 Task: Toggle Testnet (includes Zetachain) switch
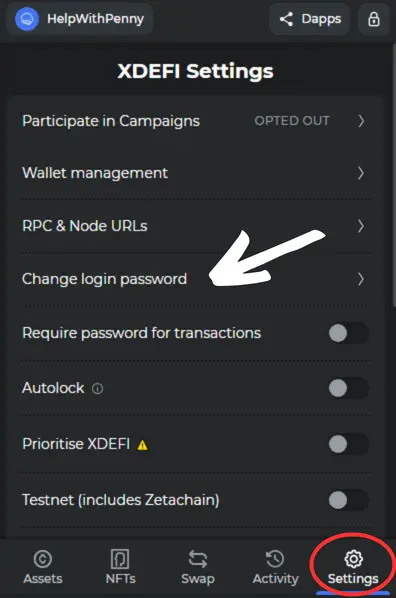(348, 500)
